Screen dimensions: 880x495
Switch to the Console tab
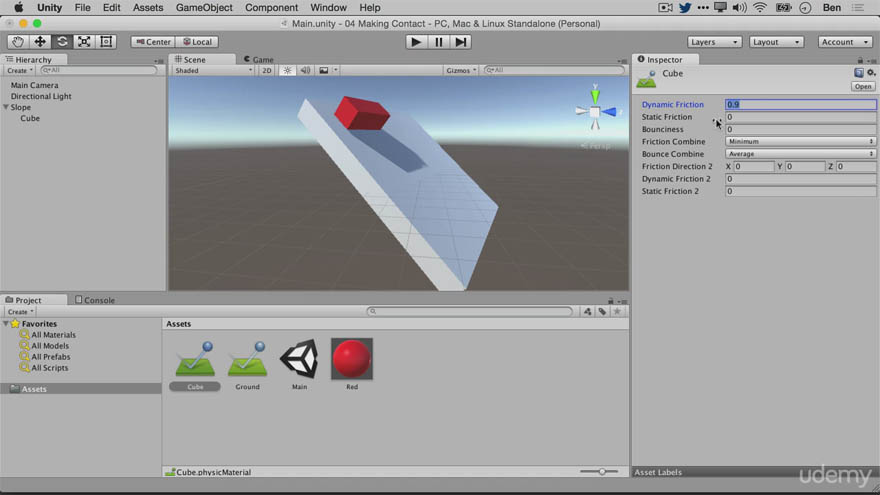click(95, 300)
